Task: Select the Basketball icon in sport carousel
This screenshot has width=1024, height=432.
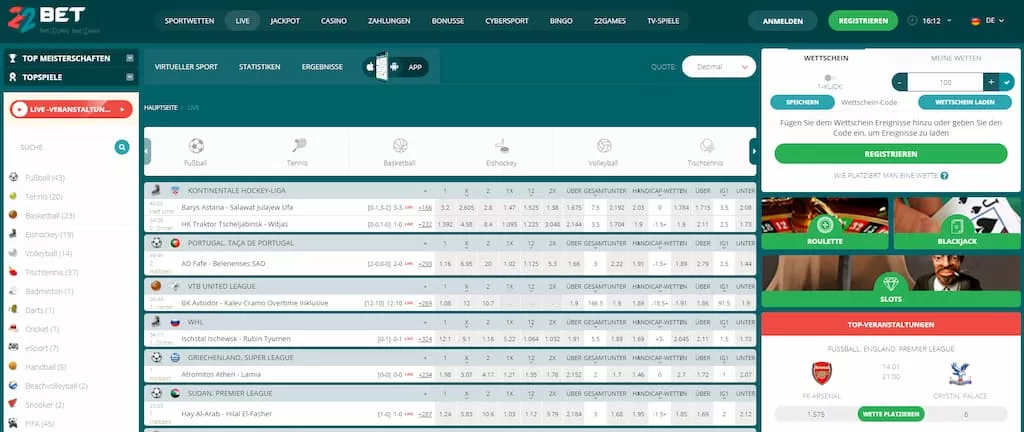Action: pos(400,146)
